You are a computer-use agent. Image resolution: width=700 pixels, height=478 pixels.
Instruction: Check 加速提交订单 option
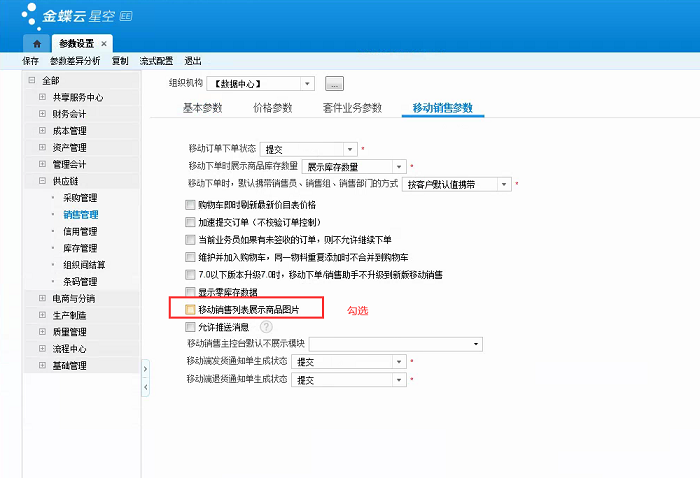[x=190, y=222]
